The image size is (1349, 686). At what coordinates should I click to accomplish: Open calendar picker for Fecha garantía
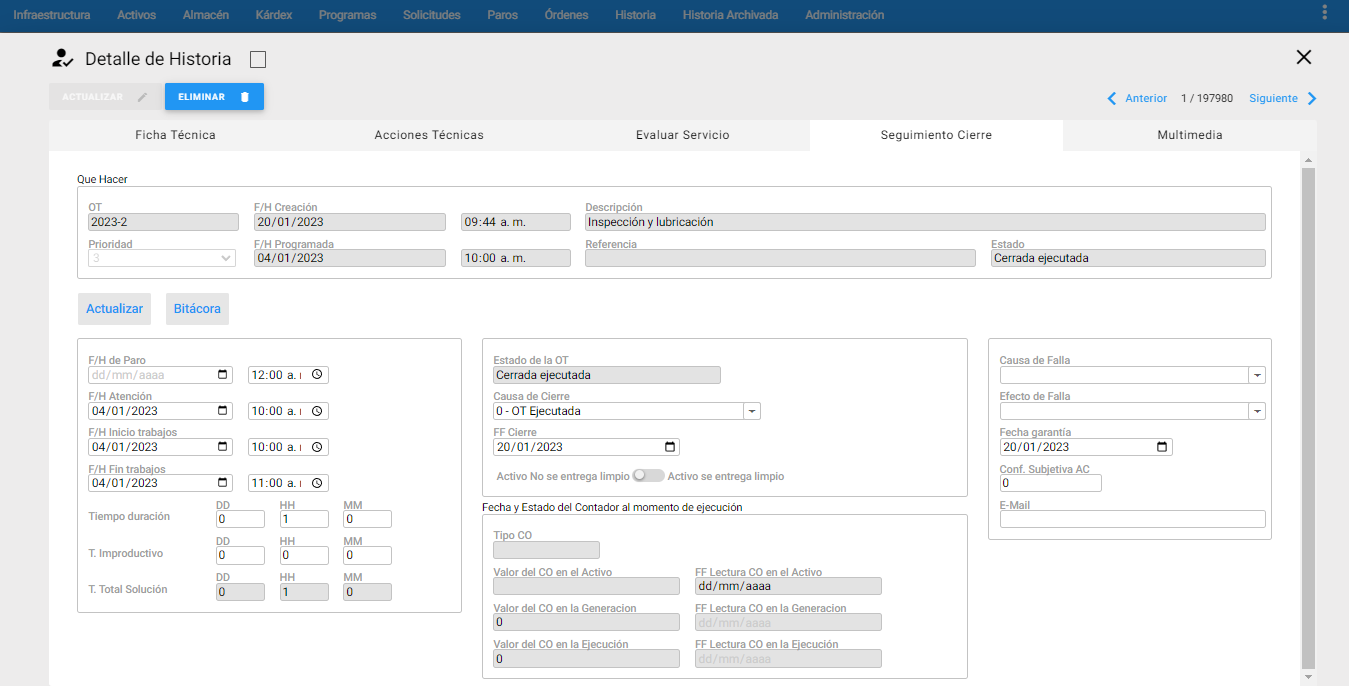coord(1161,447)
